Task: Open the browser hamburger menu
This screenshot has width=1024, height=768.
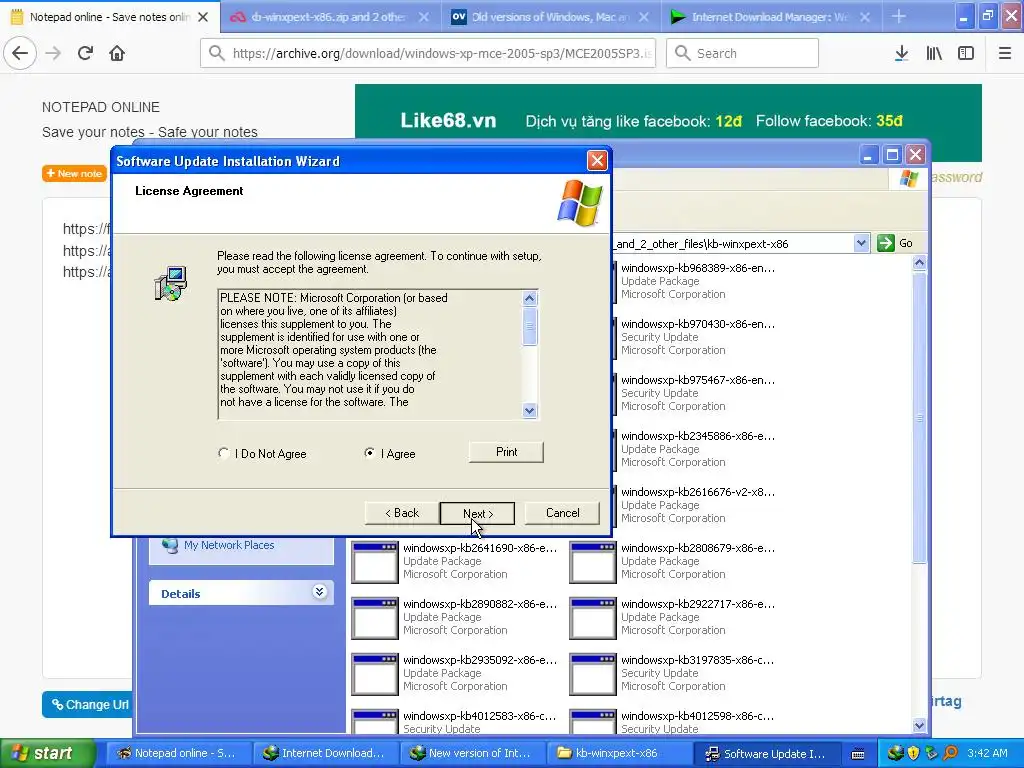Action: click(1005, 53)
